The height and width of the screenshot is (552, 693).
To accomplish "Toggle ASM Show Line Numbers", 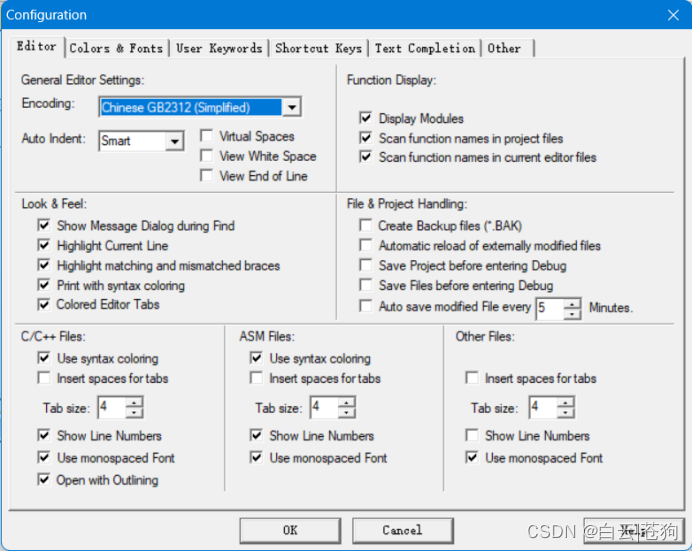I will (x=256, y=435).
